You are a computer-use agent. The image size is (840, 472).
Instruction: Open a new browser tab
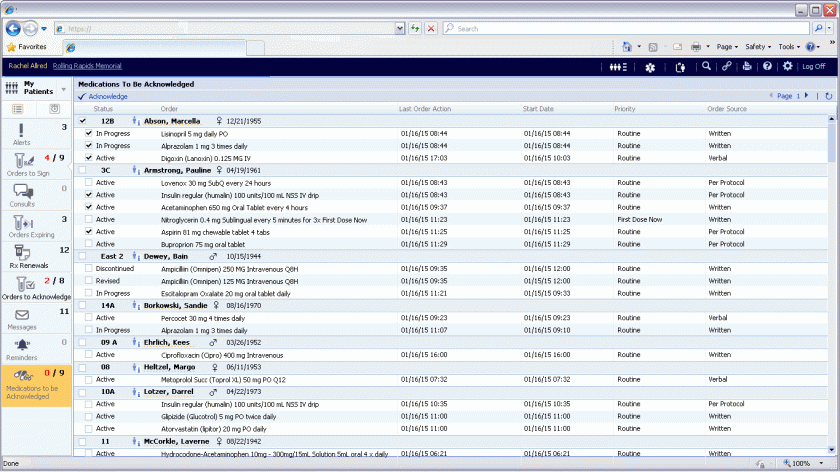click(256, 48)
